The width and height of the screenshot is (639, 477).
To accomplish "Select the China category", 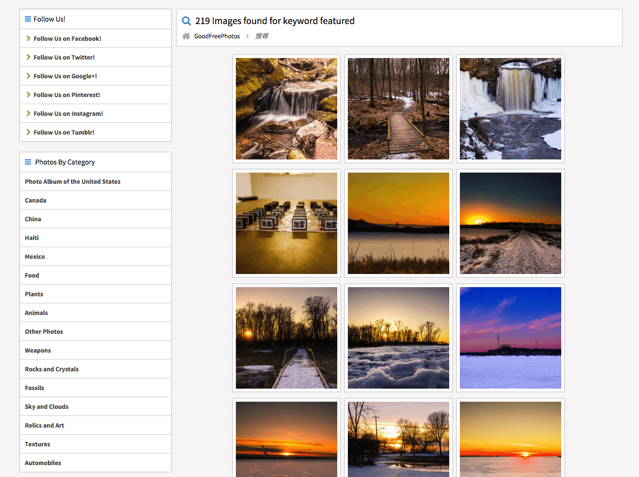I will pos(33,219).
